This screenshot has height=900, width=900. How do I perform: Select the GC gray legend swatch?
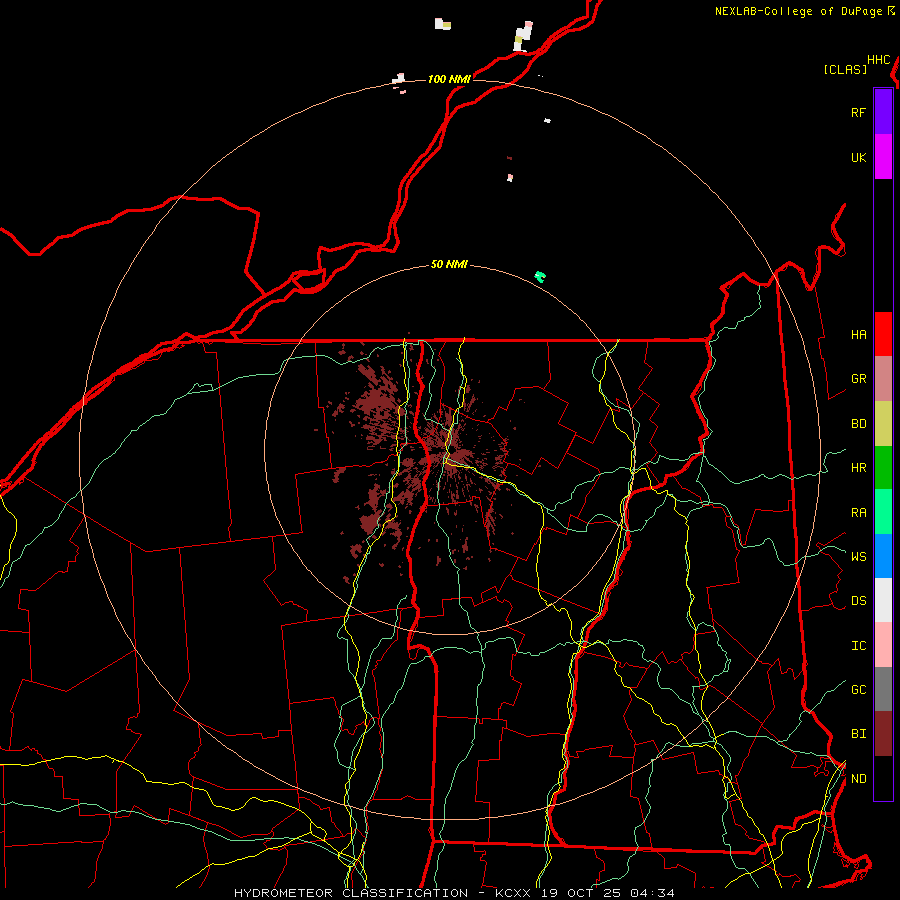(883, 689)
